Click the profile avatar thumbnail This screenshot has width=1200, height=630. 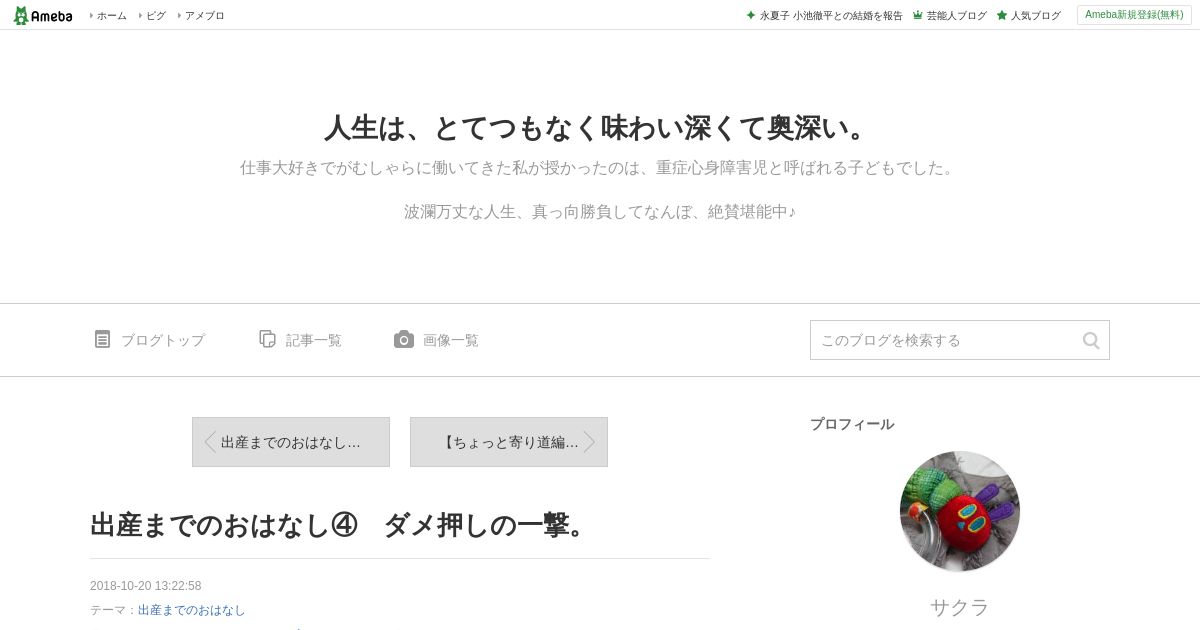pyautogui.click(x=960, y=511)
